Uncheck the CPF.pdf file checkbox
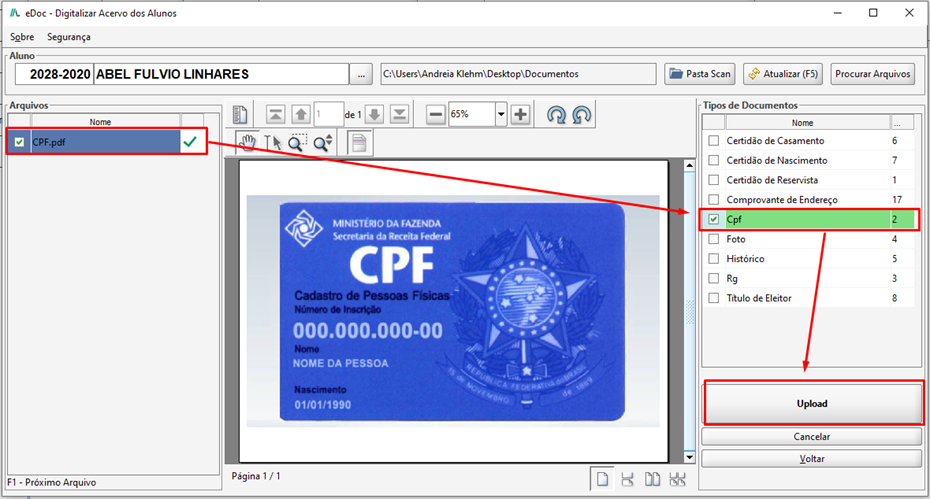Screen dimensions: 930x499 click(20, 142)
